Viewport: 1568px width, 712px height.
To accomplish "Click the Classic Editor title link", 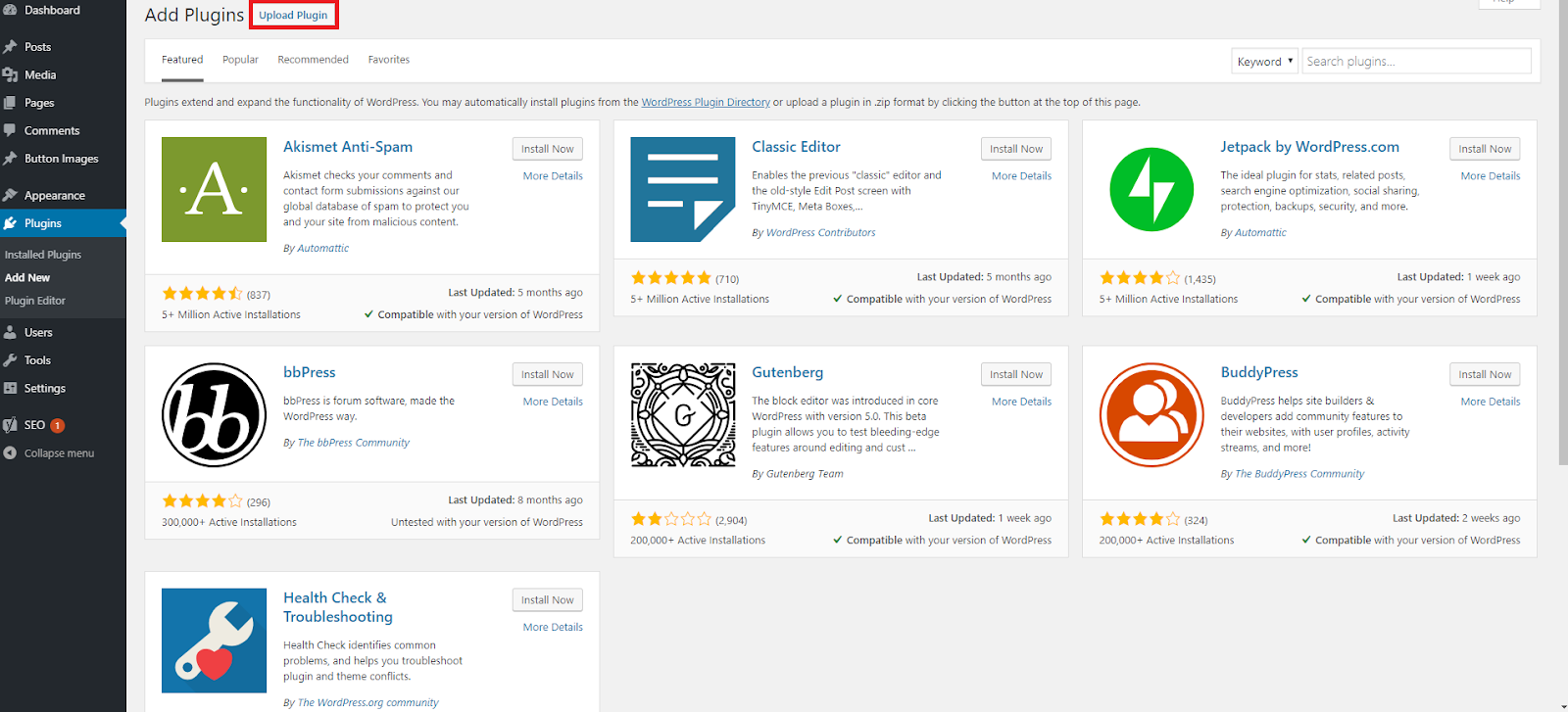I will tap(796, 147).
